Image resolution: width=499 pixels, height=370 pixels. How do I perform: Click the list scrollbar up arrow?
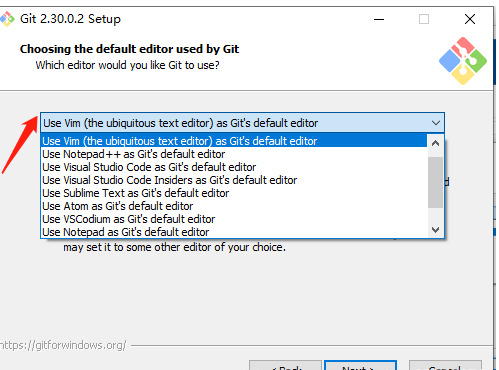435,143
